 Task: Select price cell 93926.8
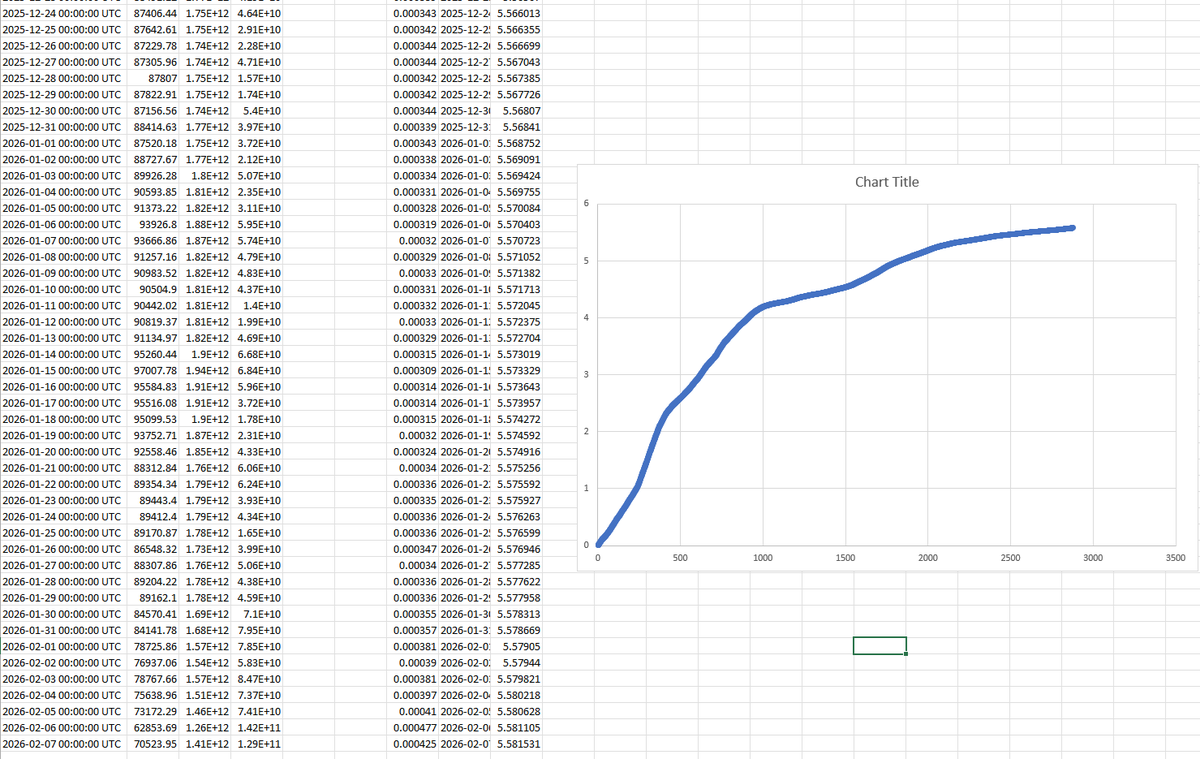(155, 224)
